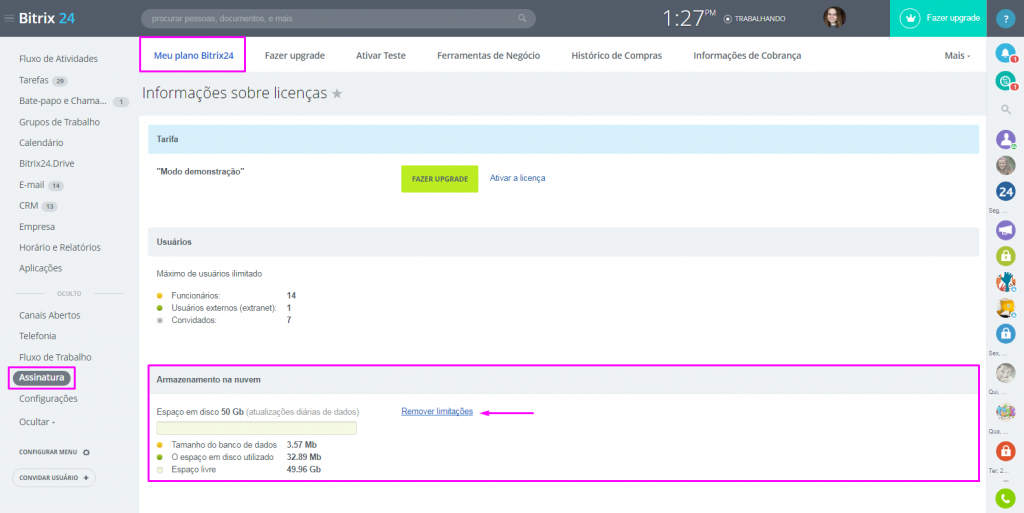Screen dimensions: 1024x513
Task: Open the red padlock chat icon
Action: coord(1006,451)
